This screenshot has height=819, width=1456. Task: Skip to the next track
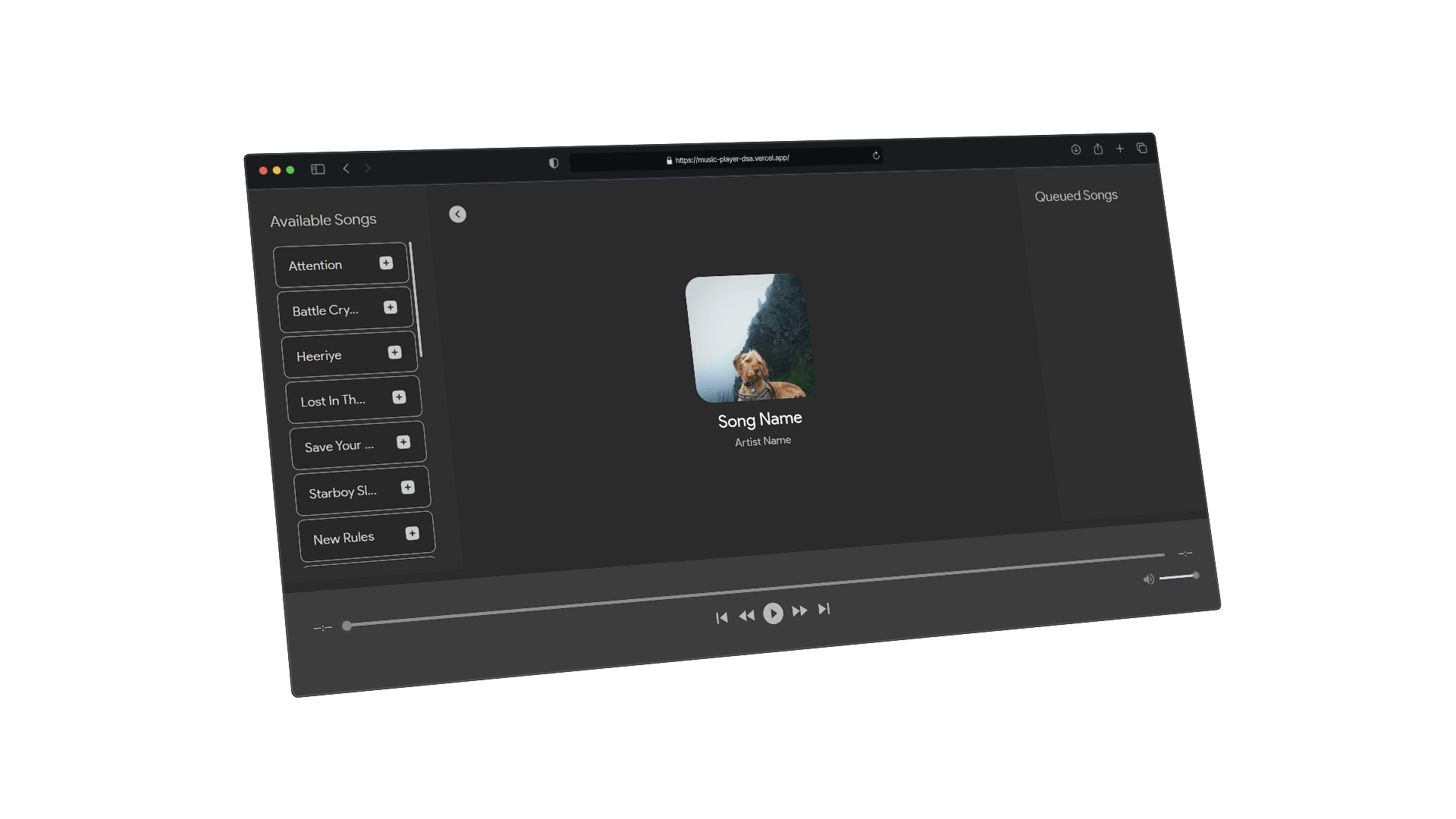point(824,609)
